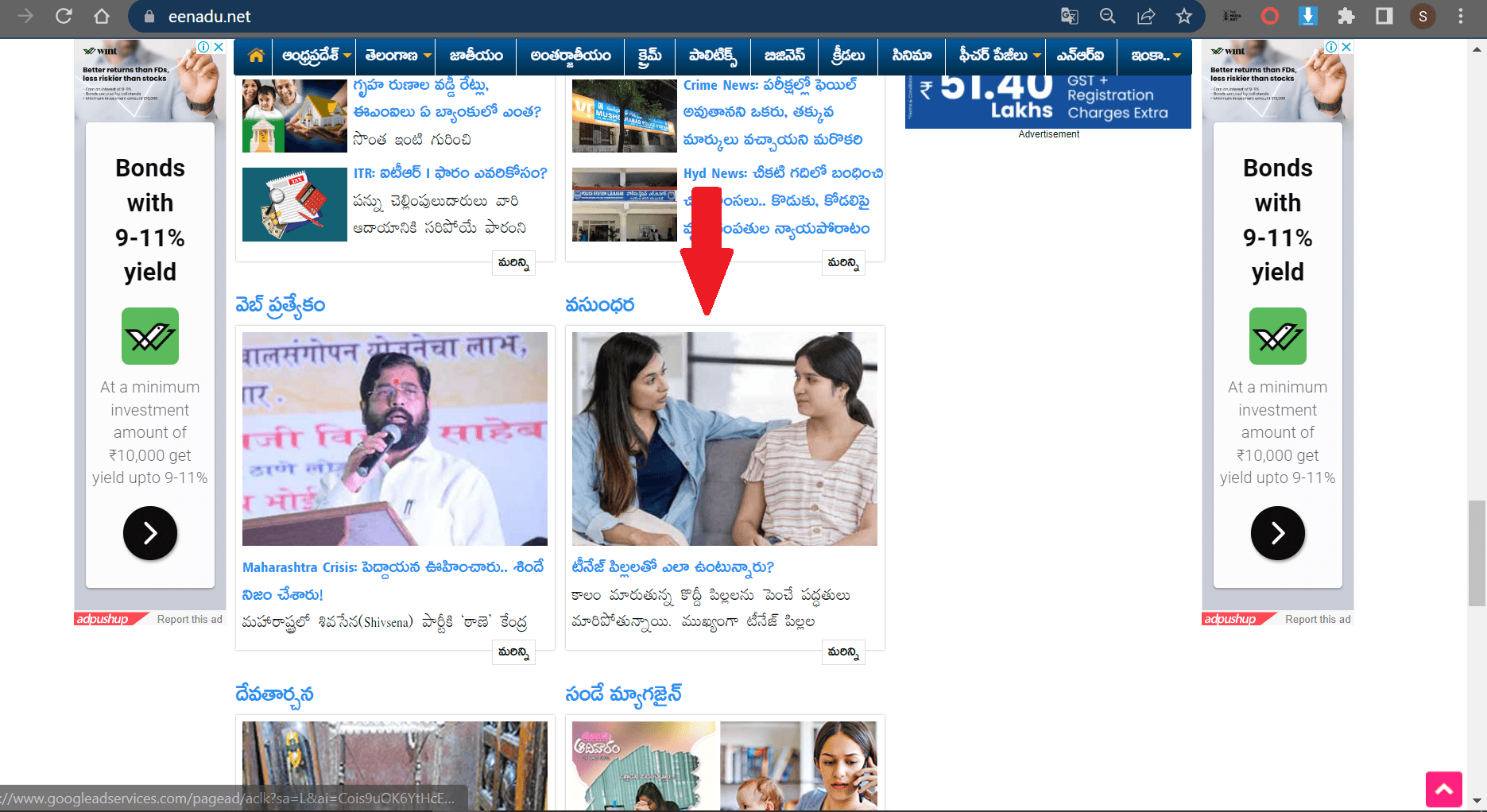Open the వెబ్ ప్రత్యేకం section heading

280,306
